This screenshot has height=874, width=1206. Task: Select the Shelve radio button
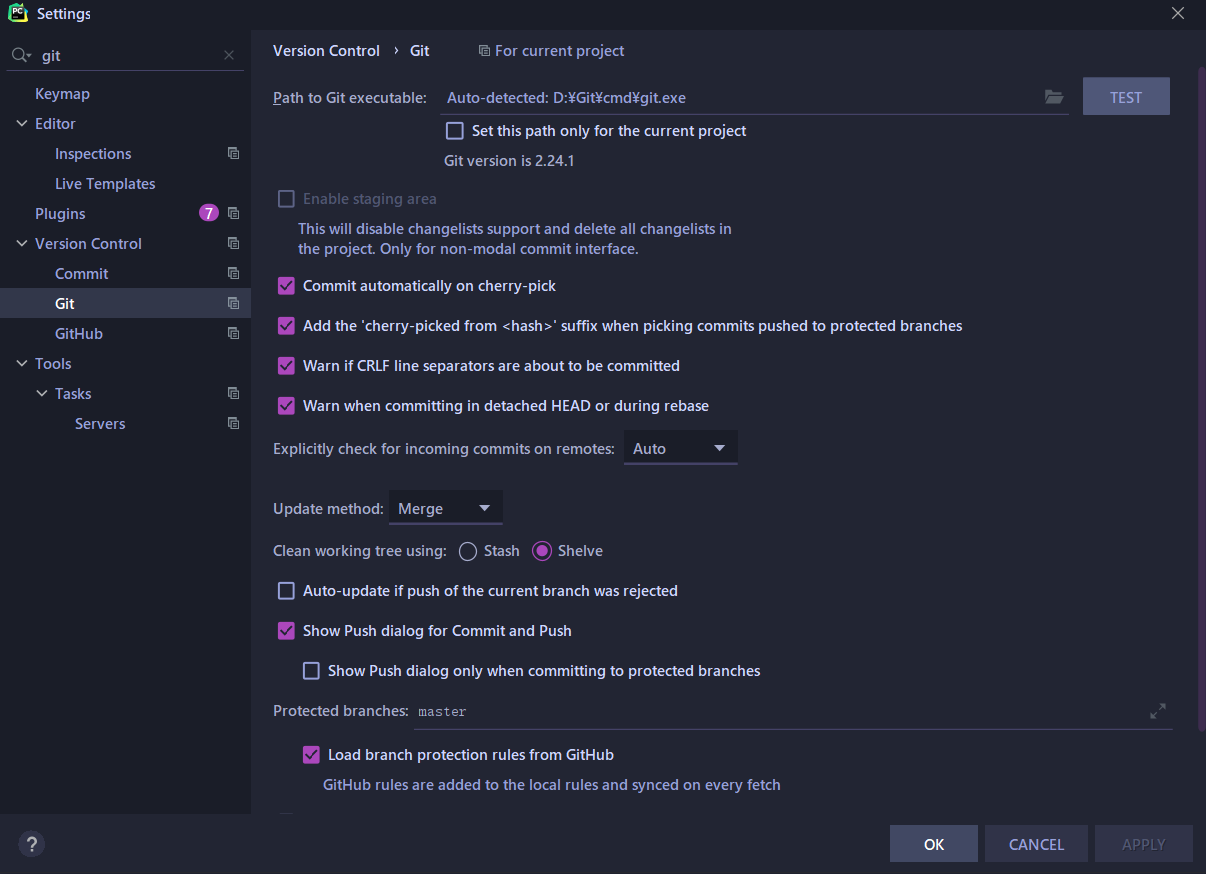click(542, 551)
